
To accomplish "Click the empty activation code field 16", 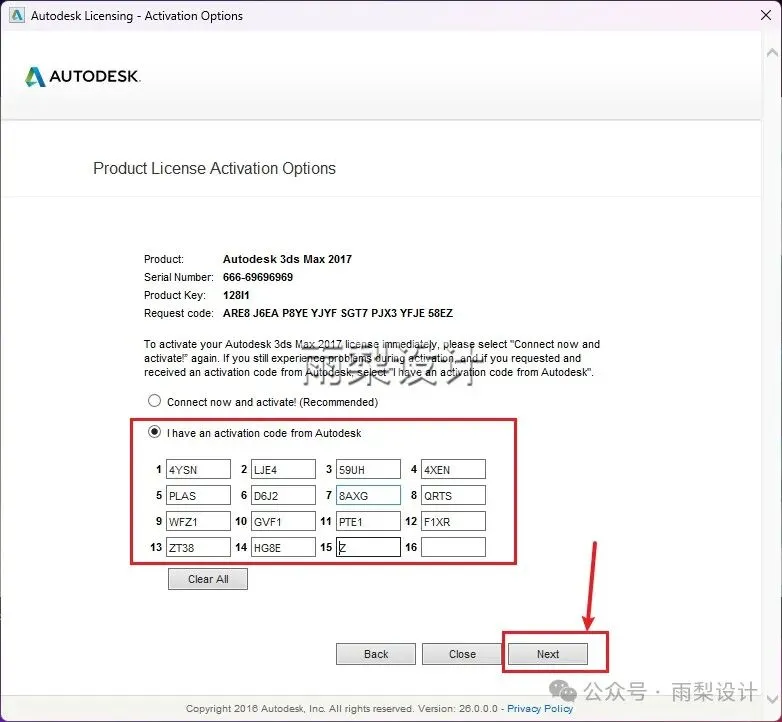I will [x=453, y=547].
